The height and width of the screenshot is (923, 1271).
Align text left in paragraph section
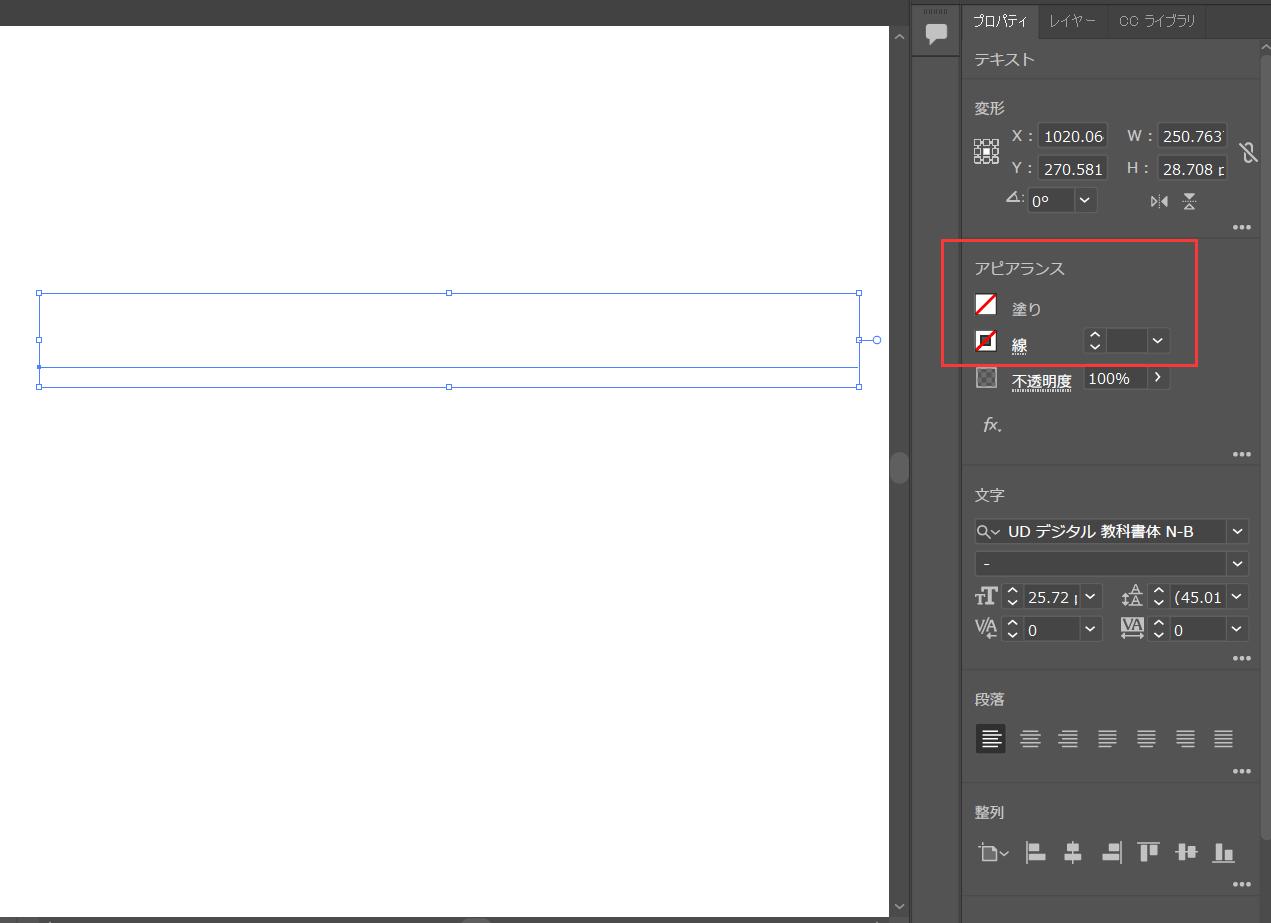(x=990, y=739)
